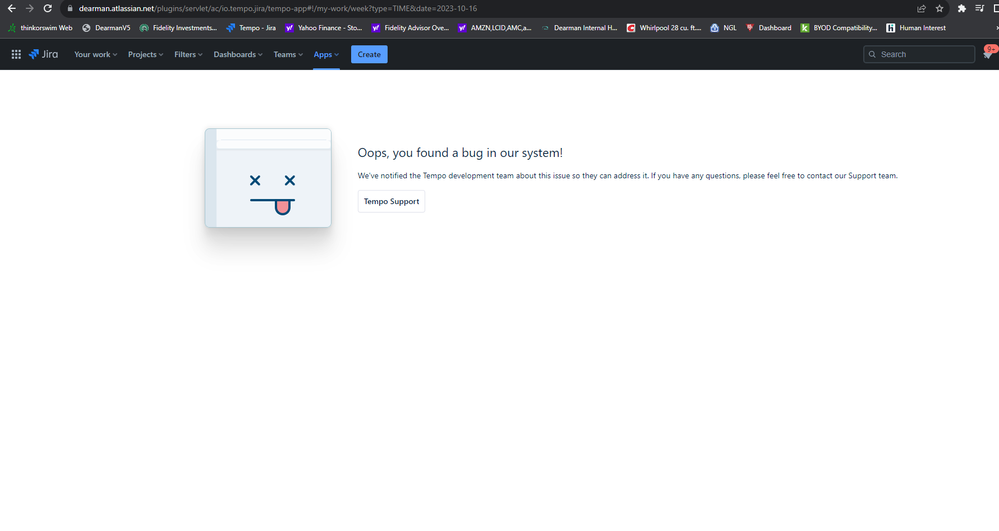The image size is (999, 531).
Task: Open Human Interest bookmark
Action: click(x=916, y=28)
